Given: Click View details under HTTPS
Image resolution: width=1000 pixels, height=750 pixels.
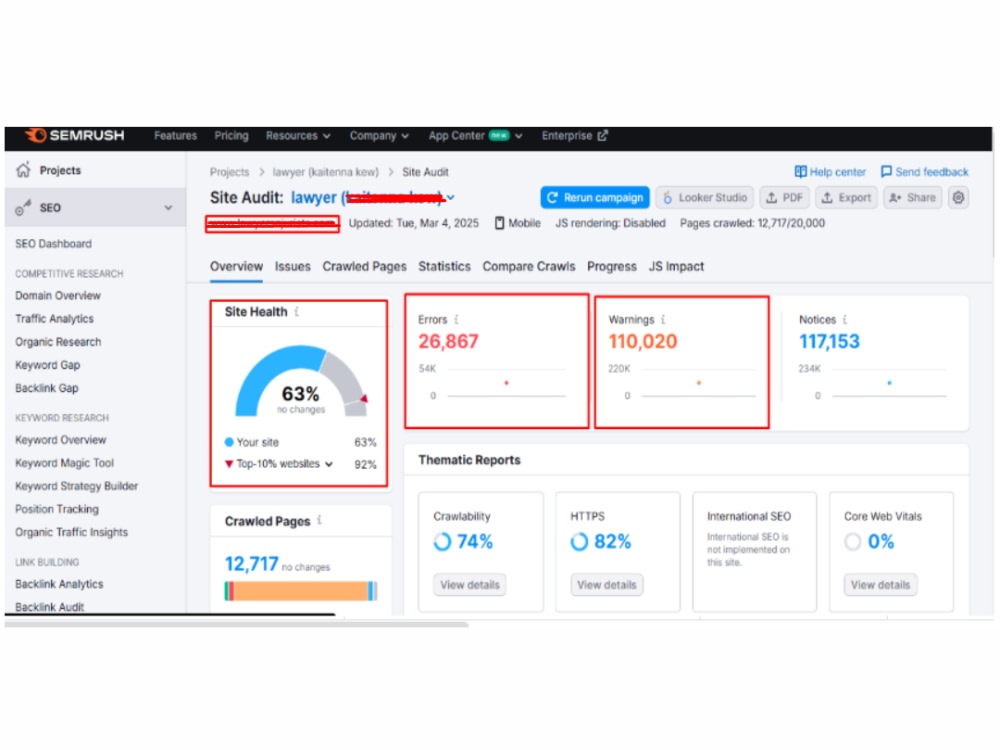Looking at the screenshot, I should (607, 585).
